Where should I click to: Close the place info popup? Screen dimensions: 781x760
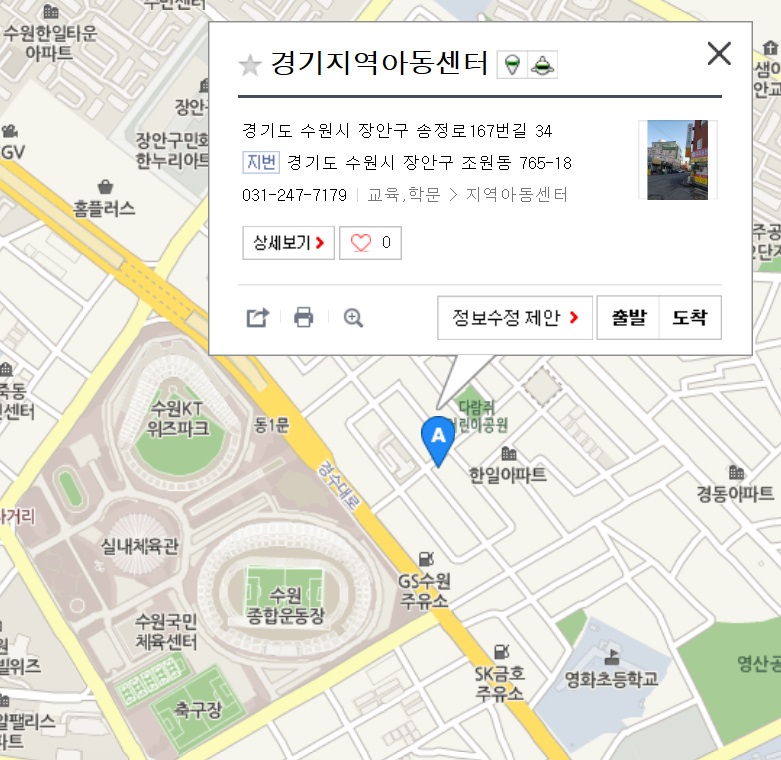[x=719, y=53]
